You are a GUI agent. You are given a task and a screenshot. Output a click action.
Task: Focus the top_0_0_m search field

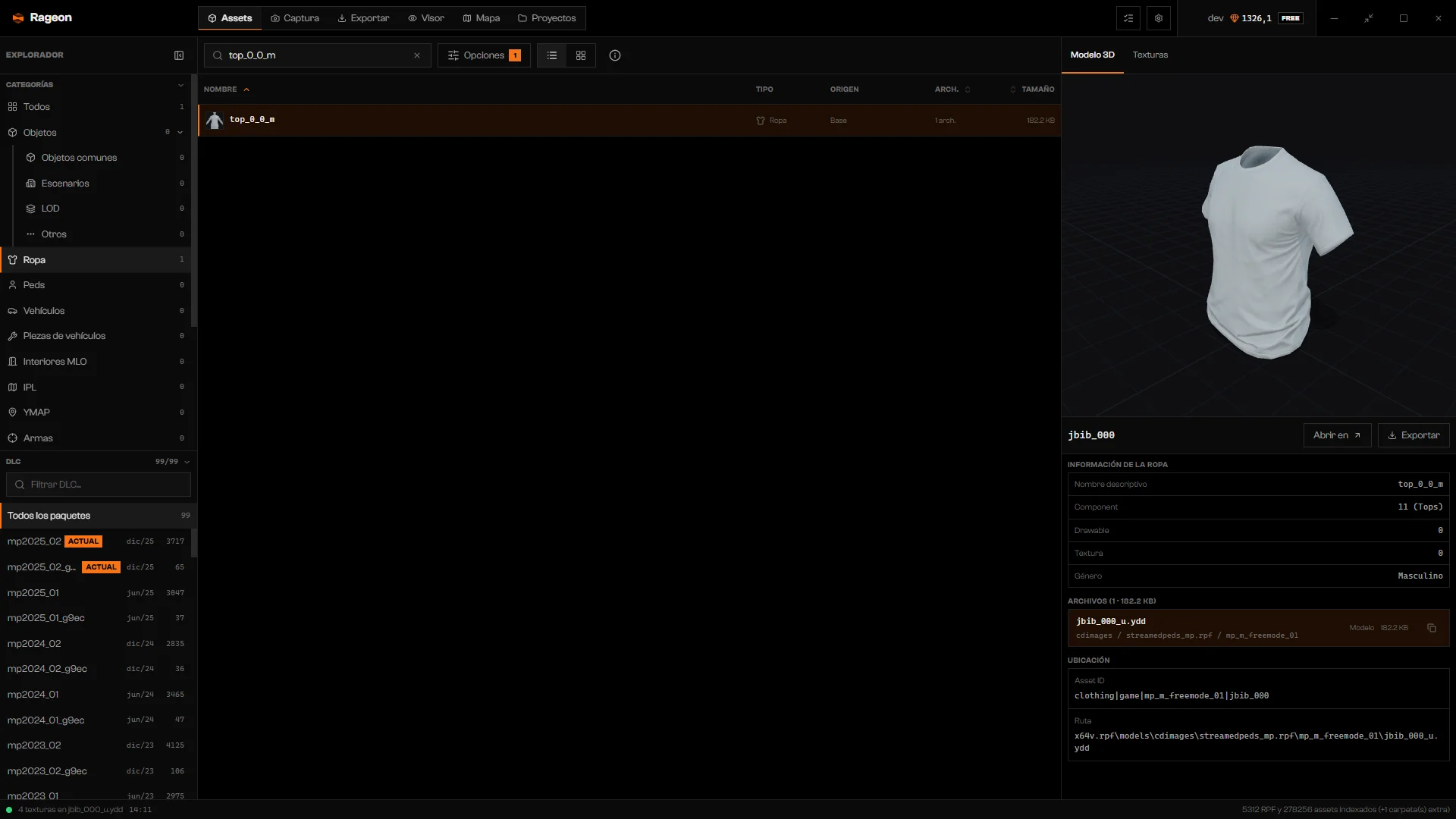[318, 55]
